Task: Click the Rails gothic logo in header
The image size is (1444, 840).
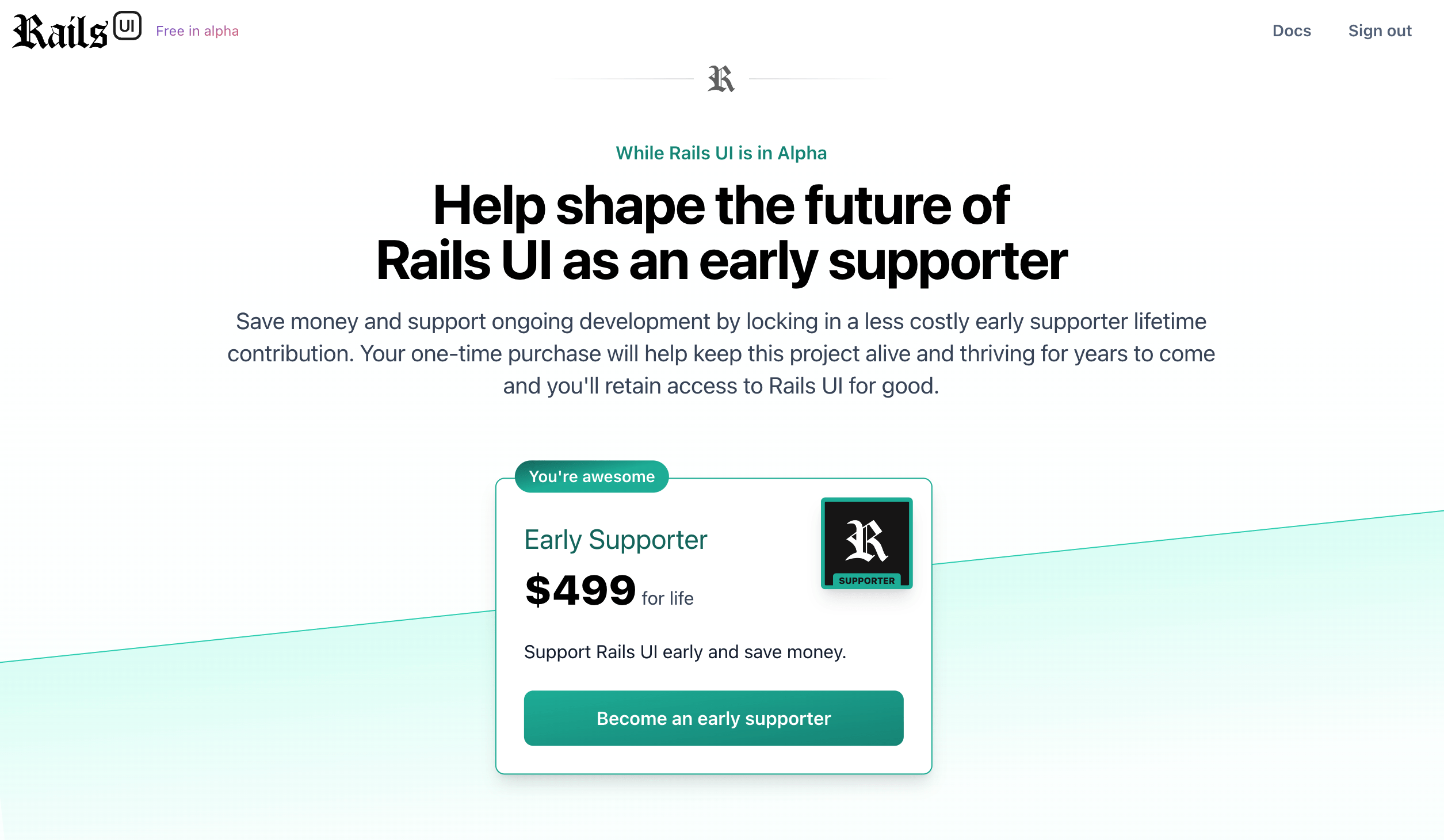Action: tap(60, 31)
